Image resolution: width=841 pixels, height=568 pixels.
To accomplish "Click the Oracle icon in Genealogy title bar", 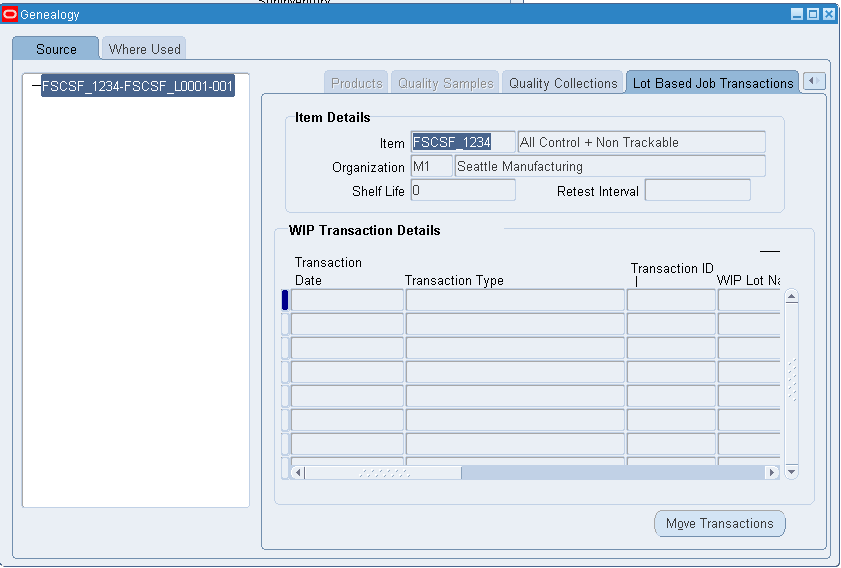I will tap(10, 14).
